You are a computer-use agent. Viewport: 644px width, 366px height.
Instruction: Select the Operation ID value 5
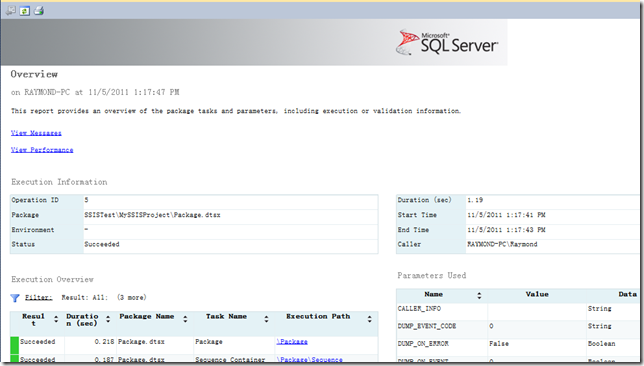click(x=86, y=200)
